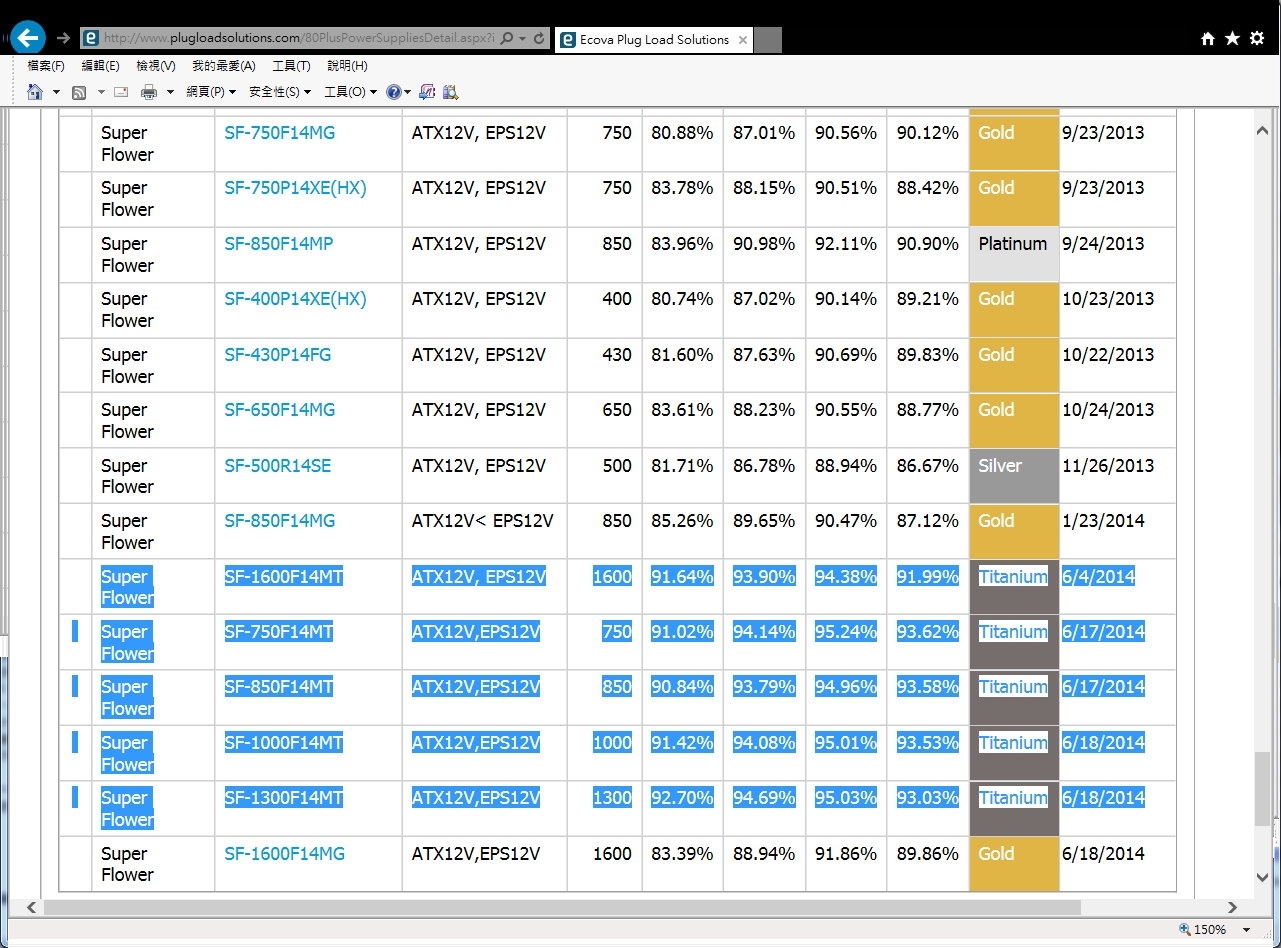Close the Ecova Plug Load Solutions tab

pos(742,40)
